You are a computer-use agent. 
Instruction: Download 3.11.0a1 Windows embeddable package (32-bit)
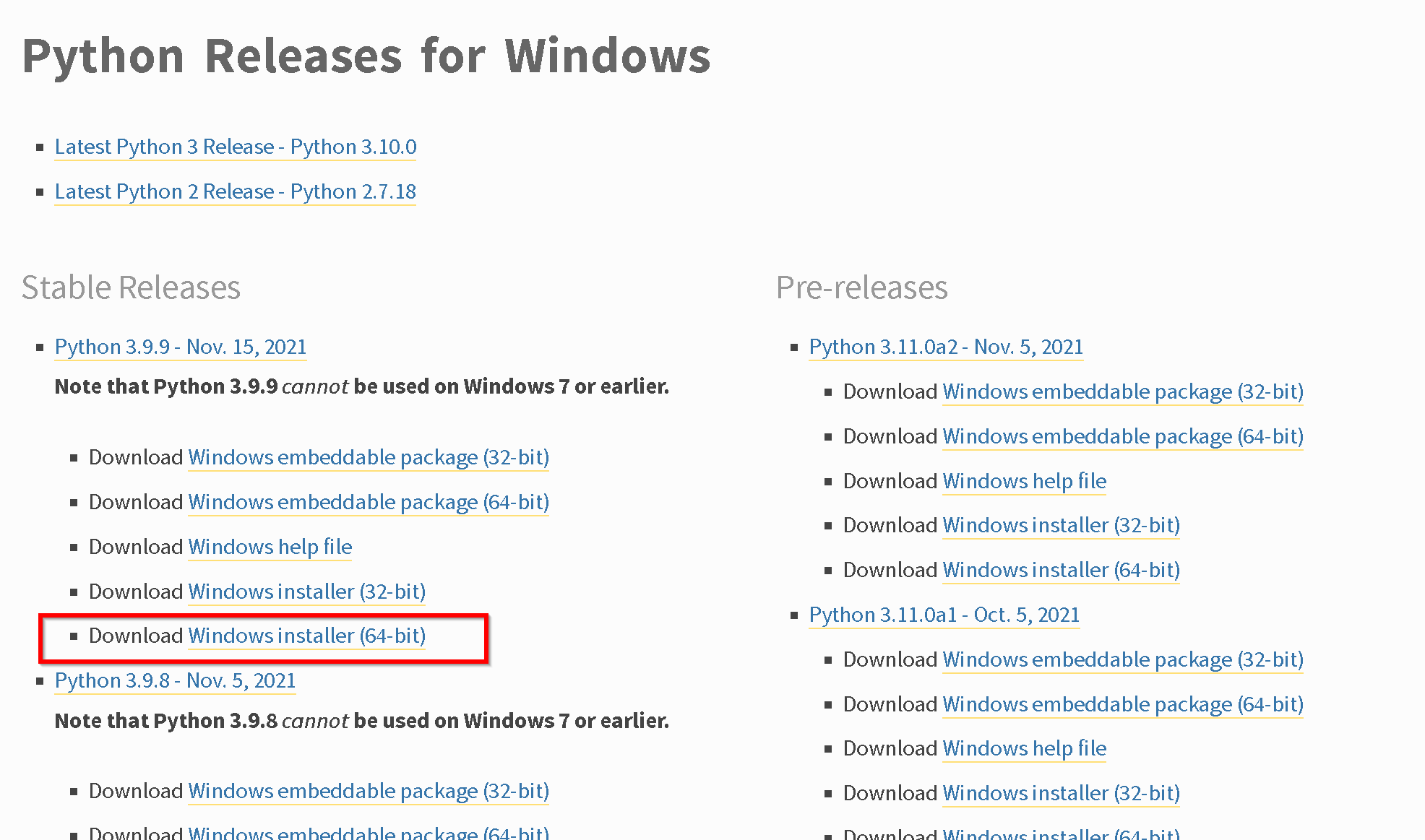(1123, 659)
